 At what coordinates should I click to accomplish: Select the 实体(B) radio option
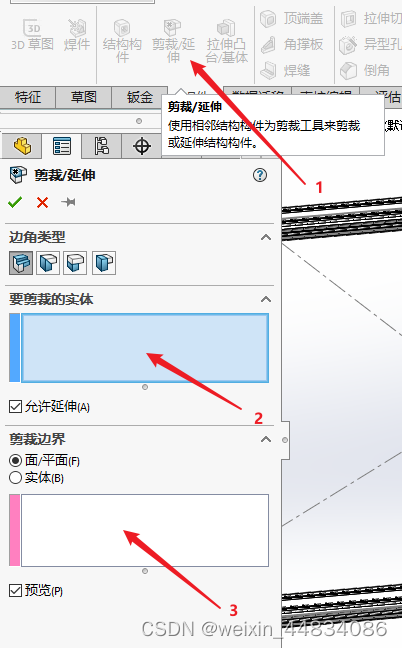pos(15,478)
